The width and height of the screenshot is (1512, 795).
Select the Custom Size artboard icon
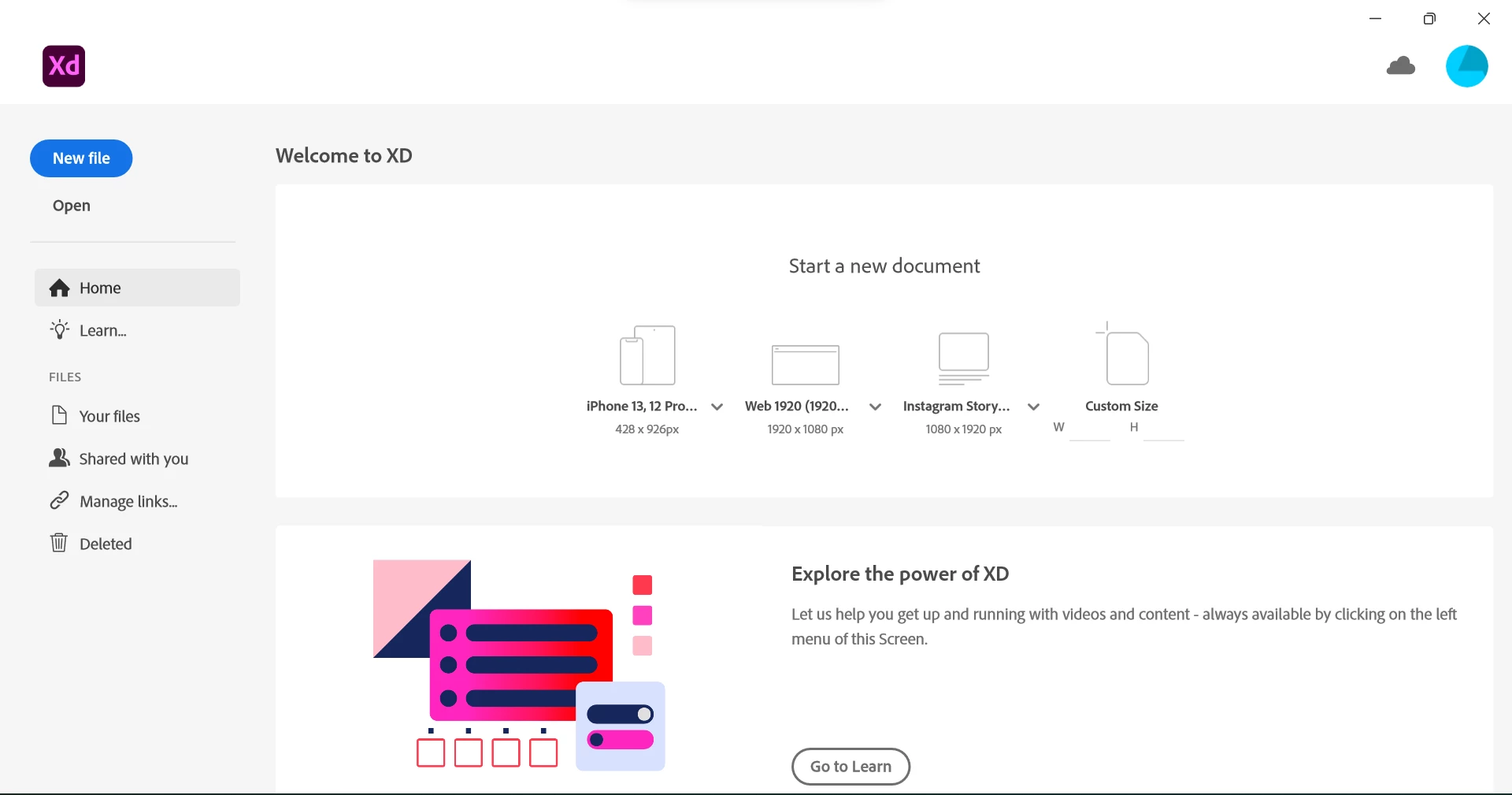click(x=1122, y=353)
